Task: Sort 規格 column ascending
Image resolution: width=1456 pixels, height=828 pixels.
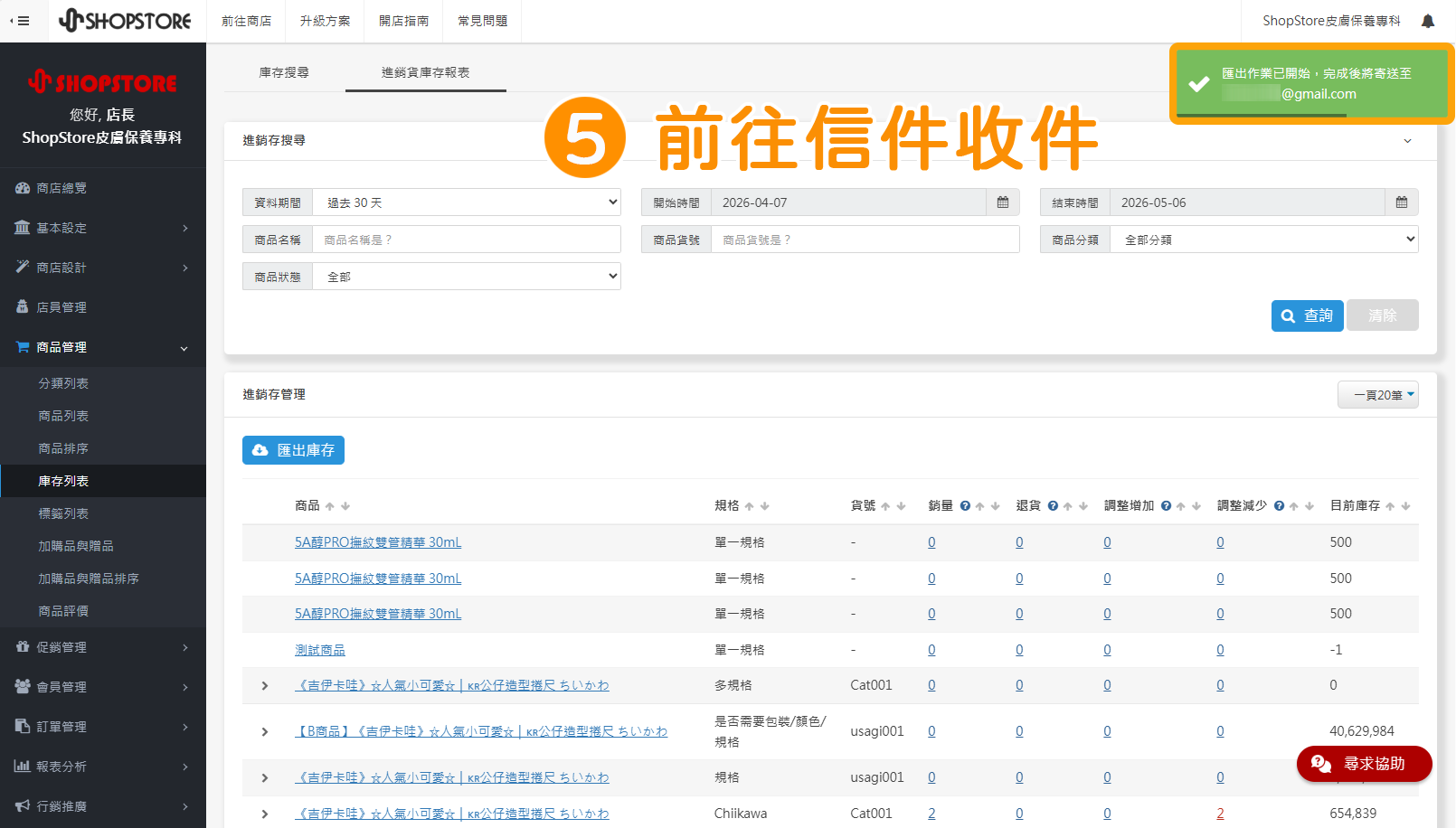Action: click(x=749, y=506)
